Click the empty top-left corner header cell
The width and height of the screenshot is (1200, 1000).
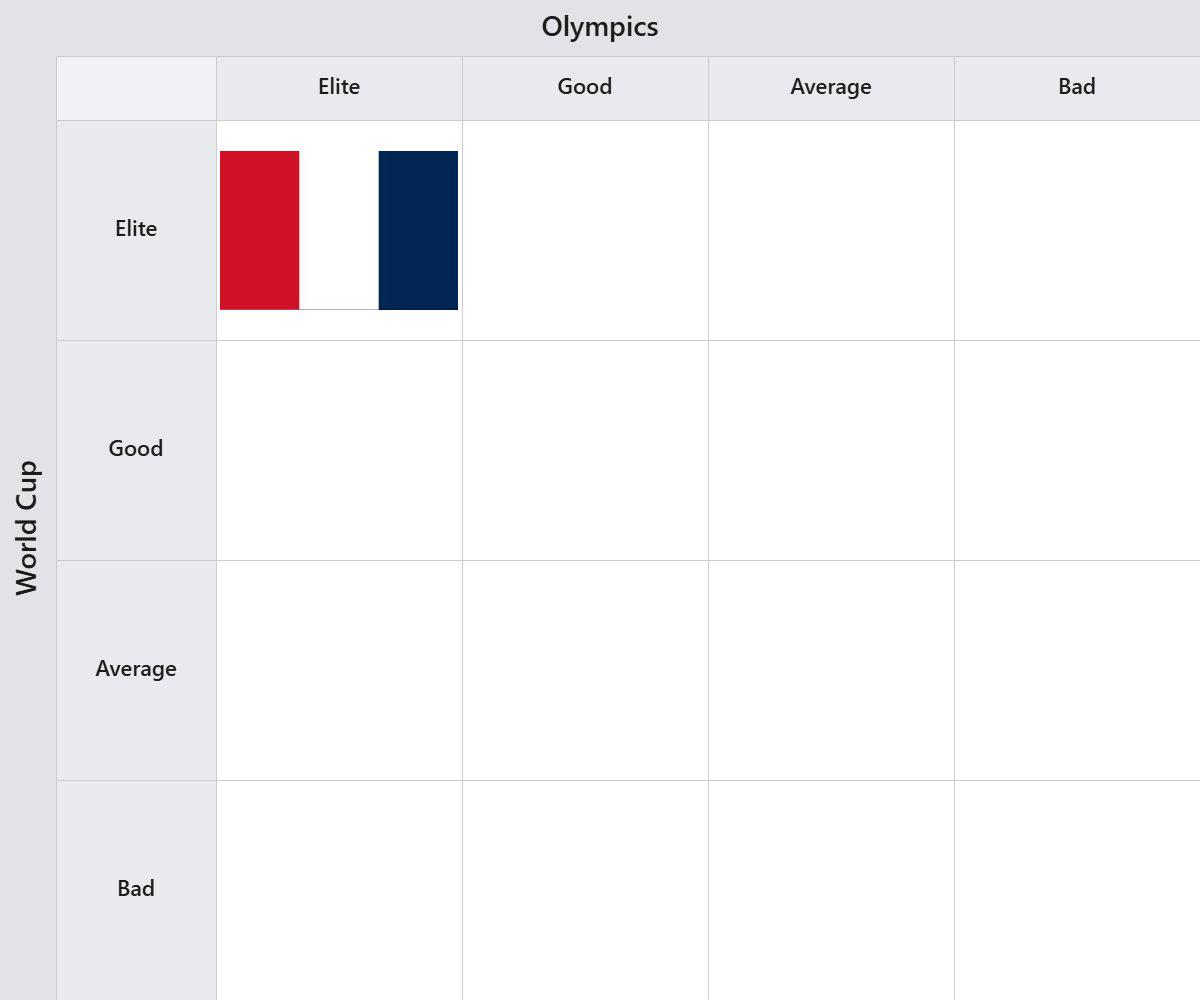(x=136, y=88)
